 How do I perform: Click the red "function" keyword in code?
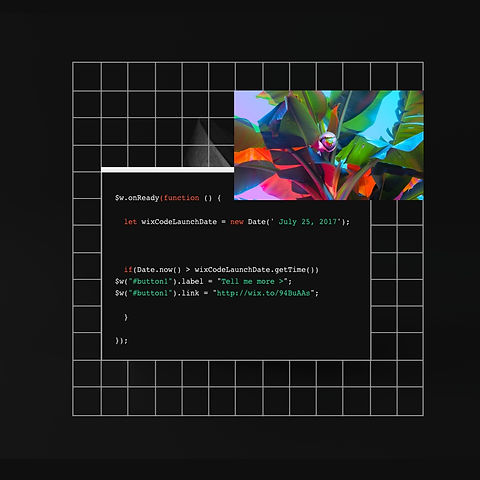point(181,198)
